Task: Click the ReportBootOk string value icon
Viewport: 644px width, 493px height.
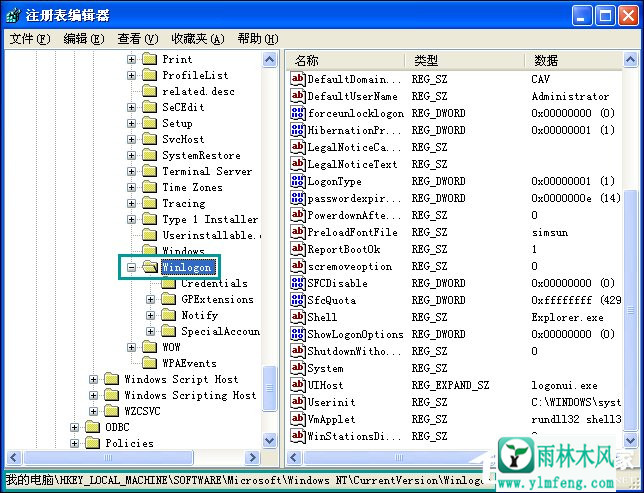Action: (298, 249)
